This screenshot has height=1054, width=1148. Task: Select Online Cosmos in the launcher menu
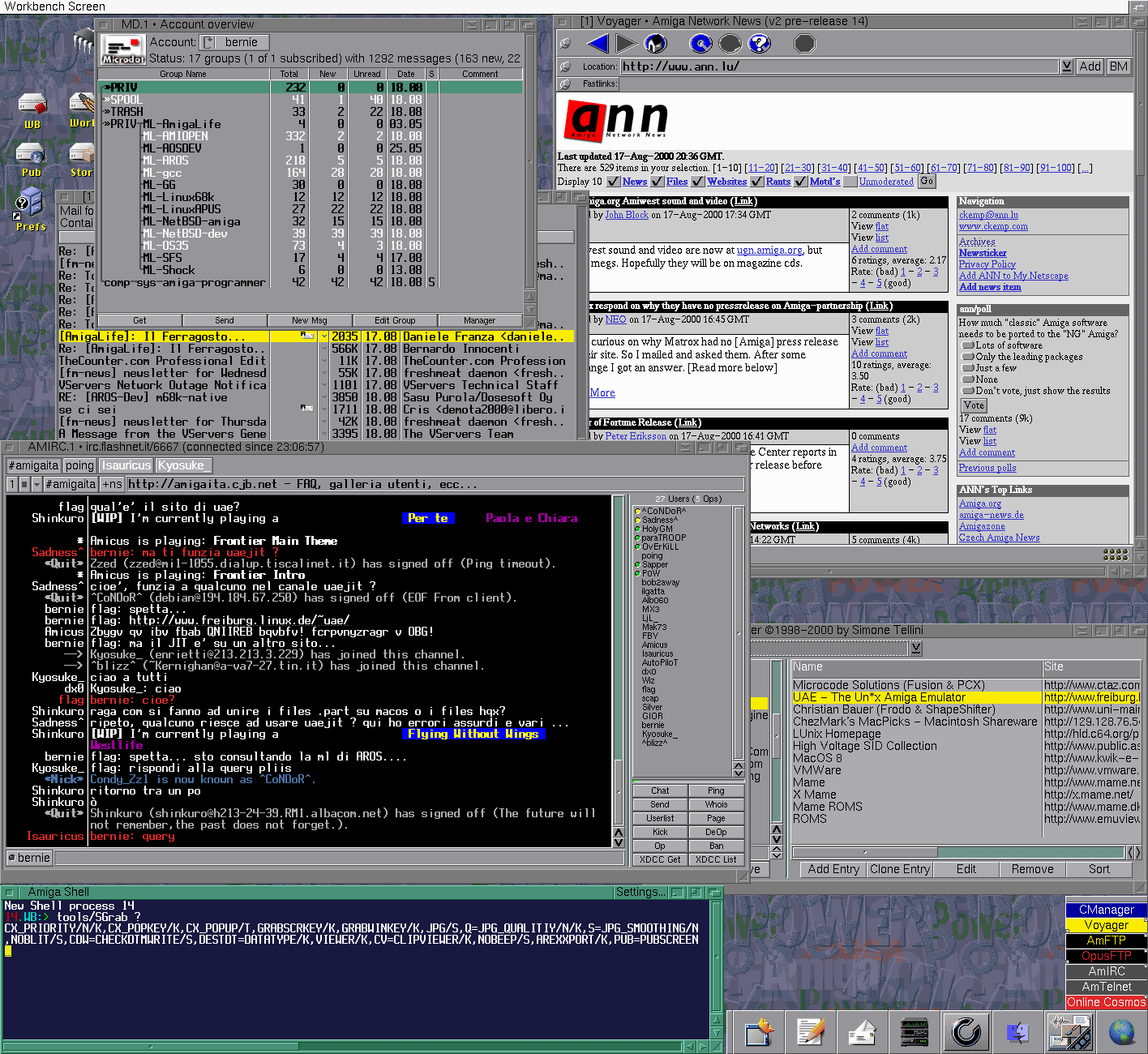point(1106,1002)
